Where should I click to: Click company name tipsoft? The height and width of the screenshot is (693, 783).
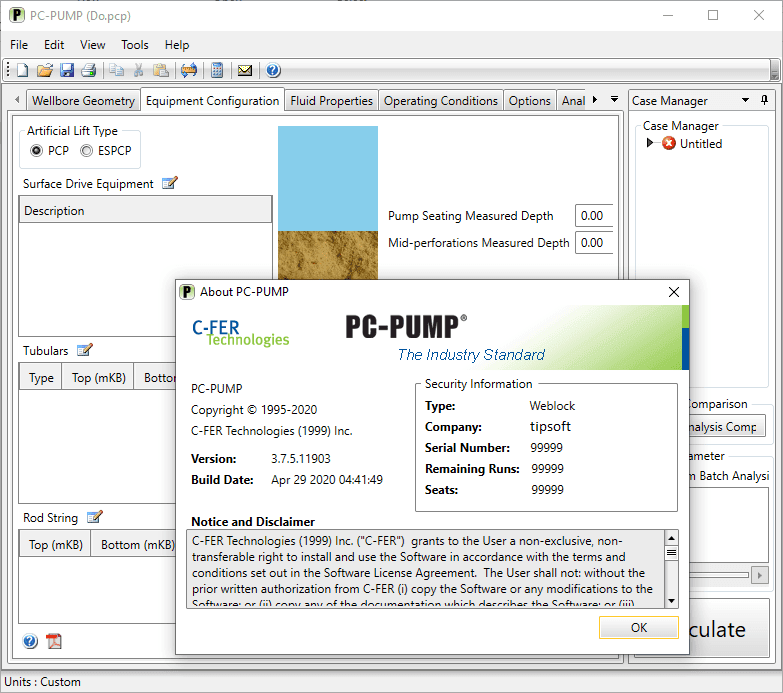[550, 426]
